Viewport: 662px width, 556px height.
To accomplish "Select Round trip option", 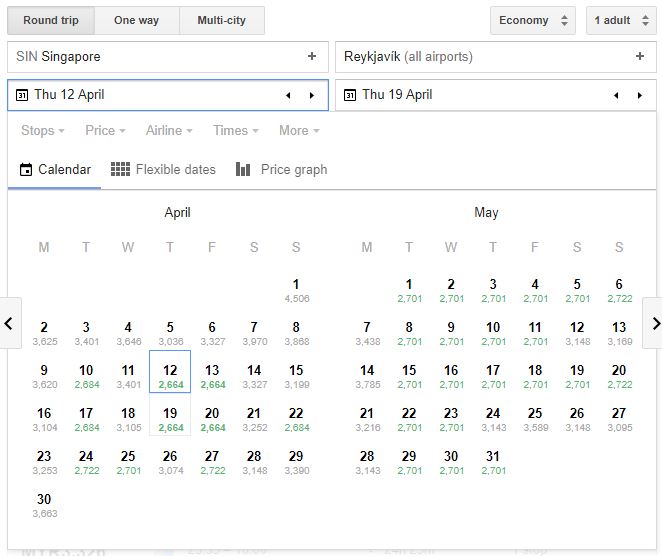I will click(x=51, y=20).
